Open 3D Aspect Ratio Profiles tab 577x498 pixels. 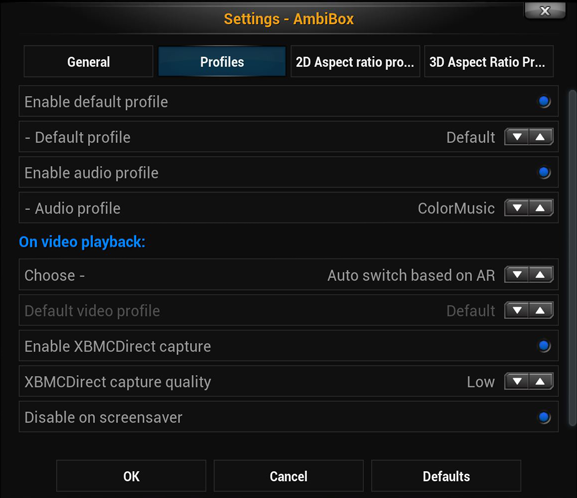coord(489,61)
